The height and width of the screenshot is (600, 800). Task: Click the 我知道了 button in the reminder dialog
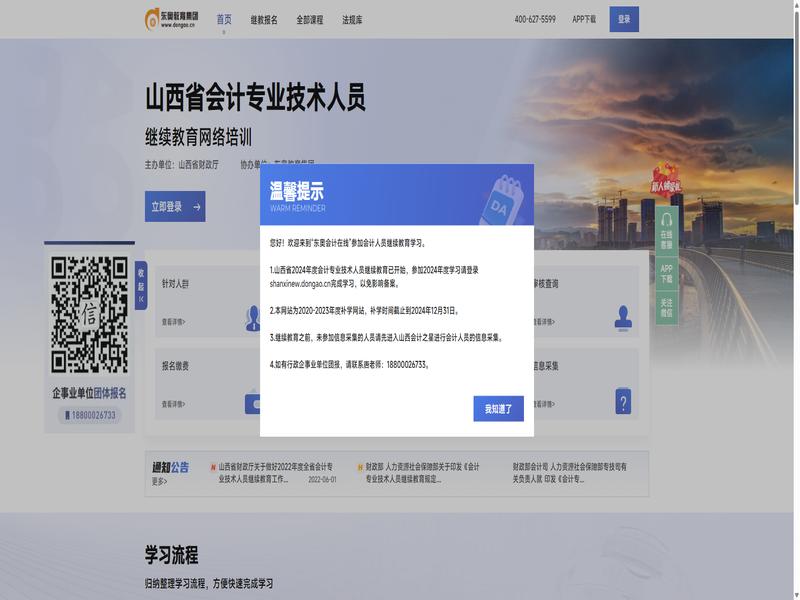(498, 408)
